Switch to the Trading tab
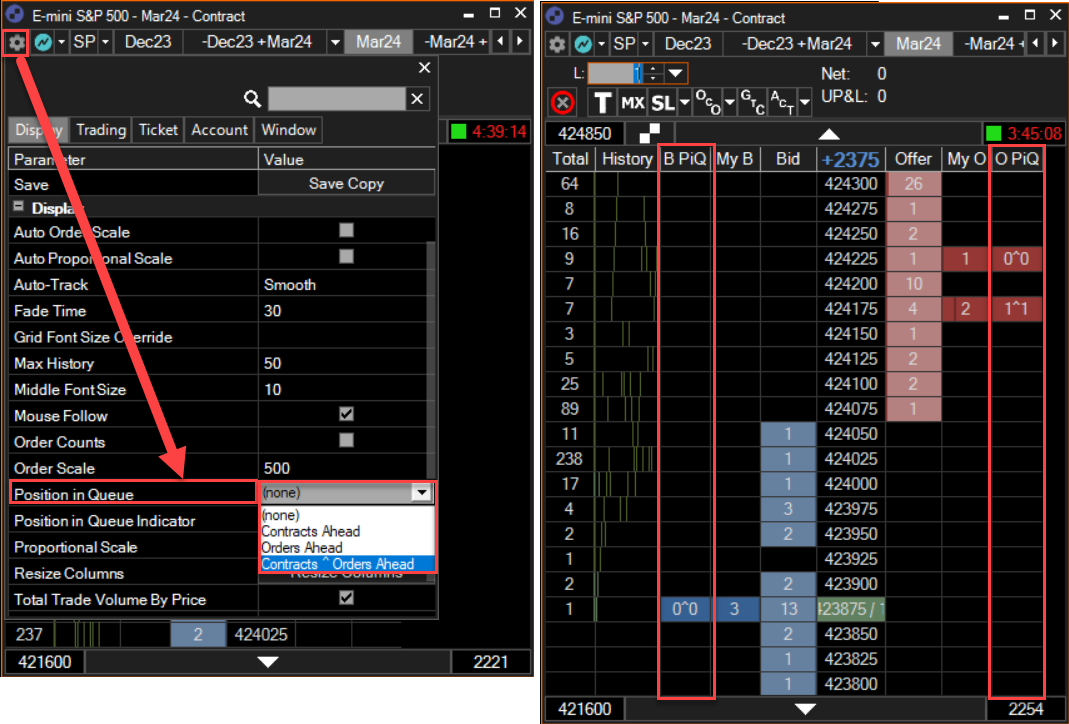Viewport: 1069px width, 724px height. 100,129
